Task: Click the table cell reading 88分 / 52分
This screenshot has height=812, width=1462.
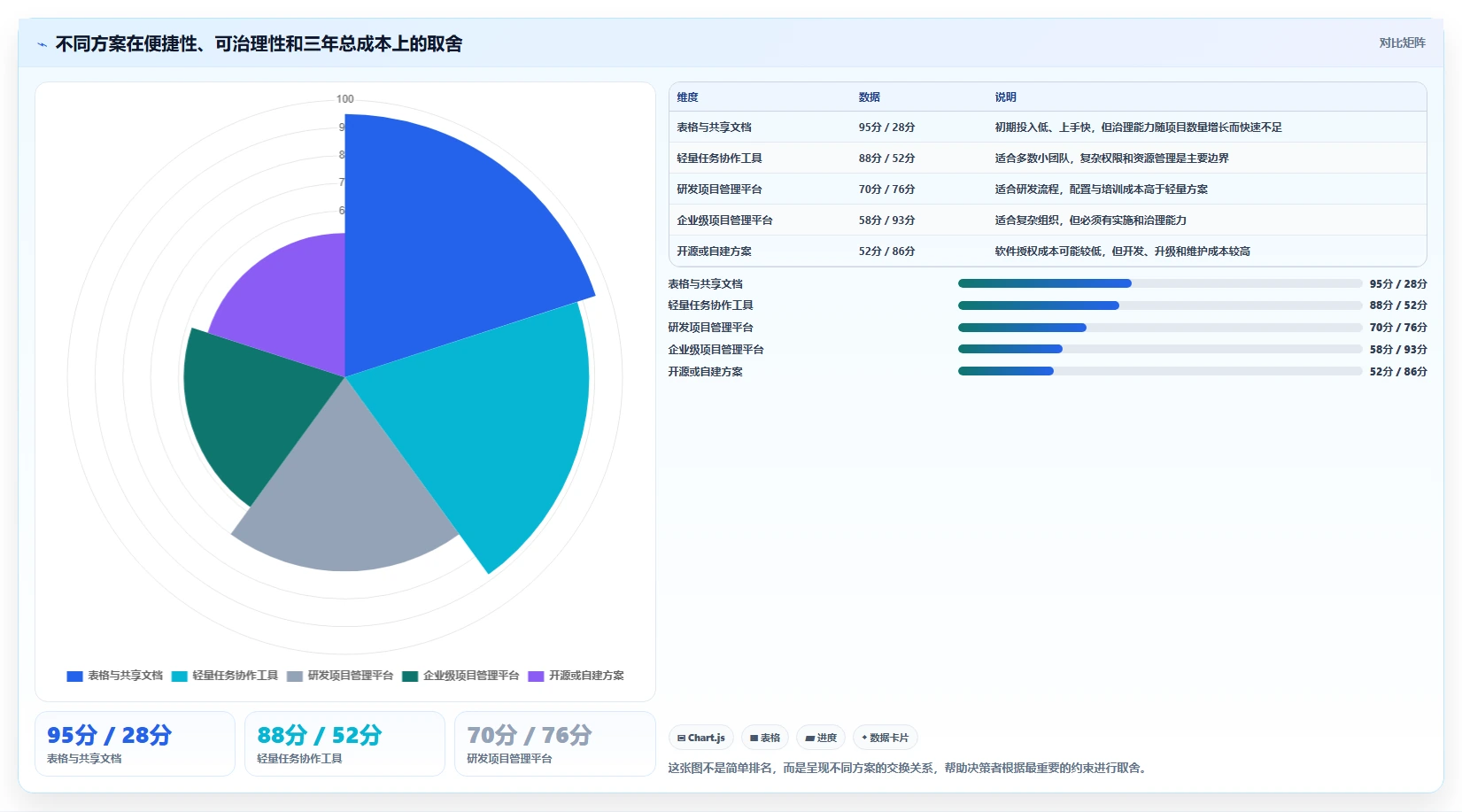Action: pyautogui.click(x=886, y=159)
